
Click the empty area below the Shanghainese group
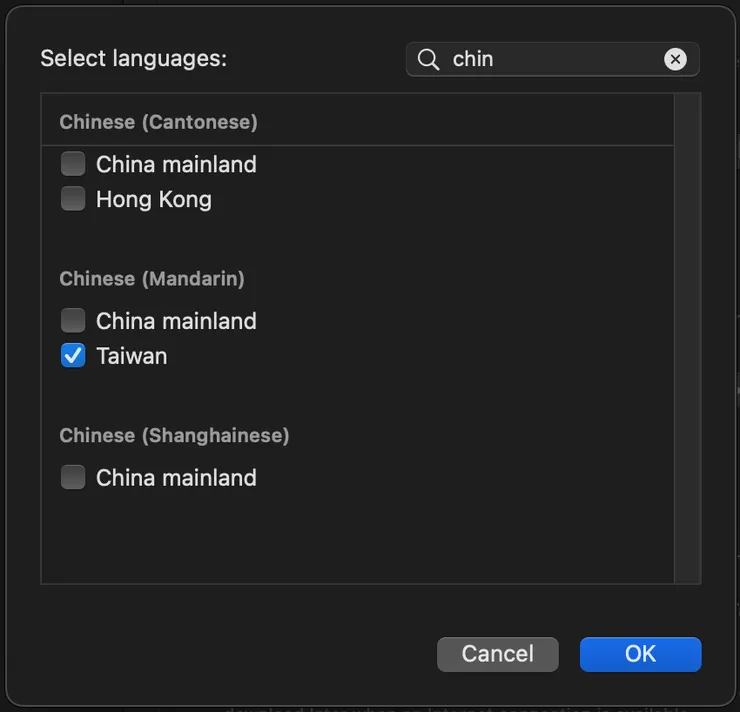pyautogui.click(x=350, y=540)
